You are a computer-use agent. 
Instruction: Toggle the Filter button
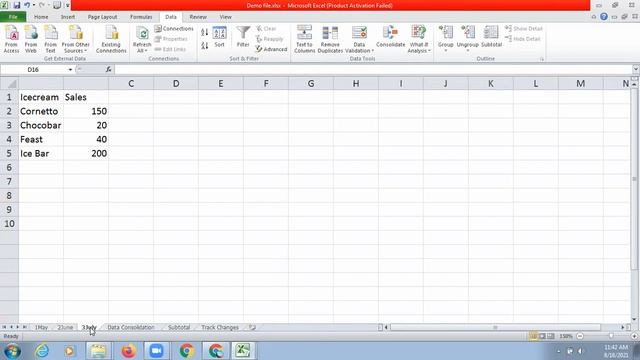coord(243,37)
